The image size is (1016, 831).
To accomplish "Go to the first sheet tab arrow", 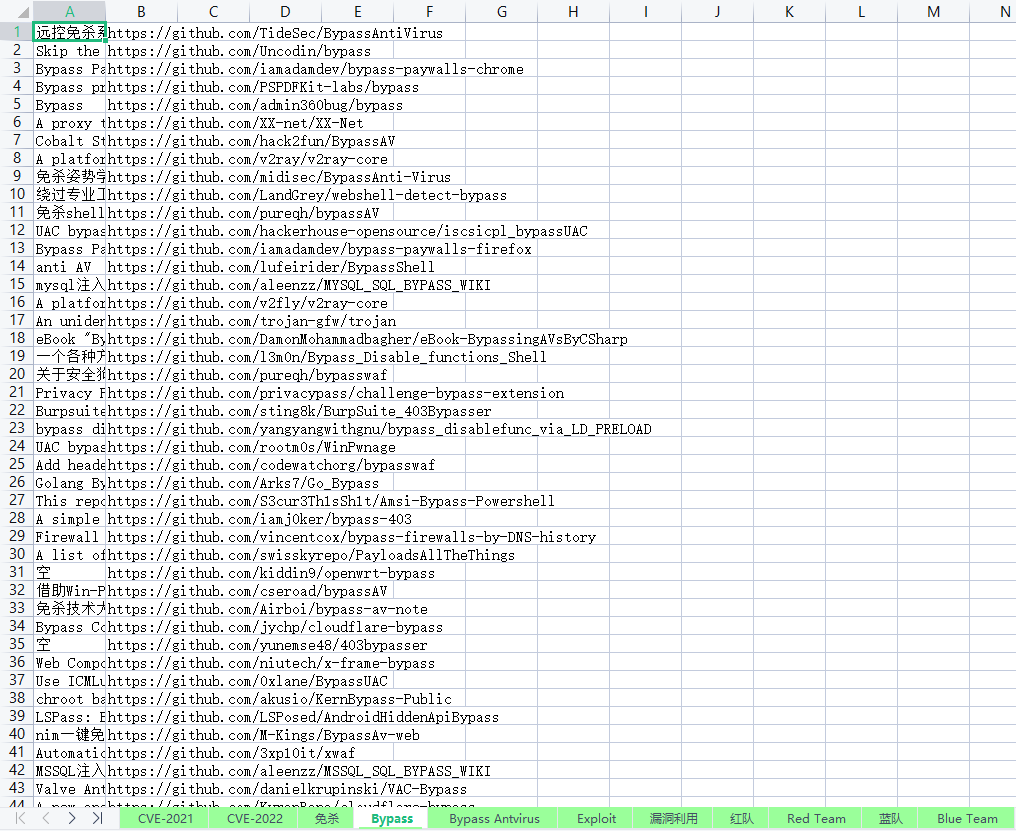I will click(20, 818).
